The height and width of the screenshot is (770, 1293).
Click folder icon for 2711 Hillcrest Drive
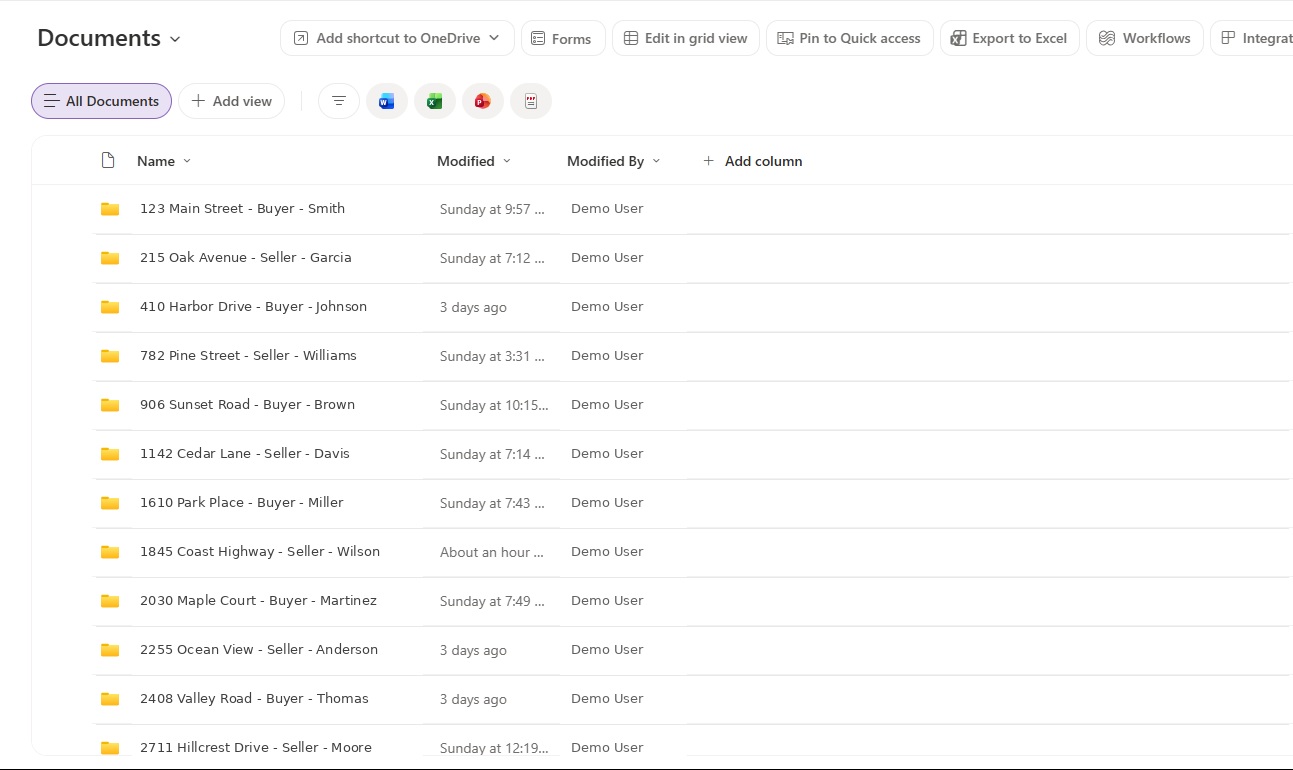coord(110,748)
